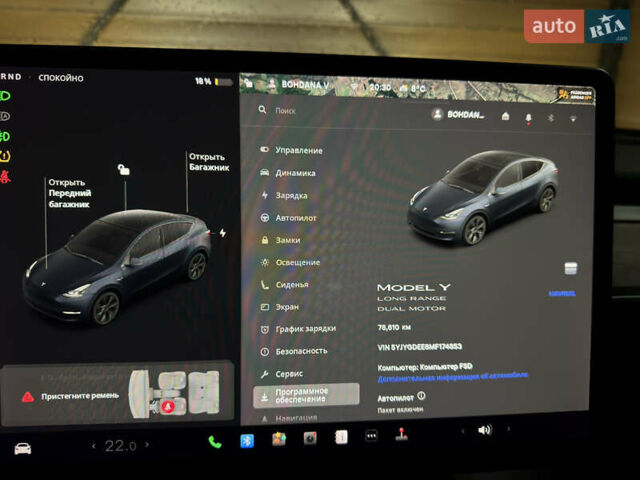The image size is (640, 480).
Task: Open the green phone app
Action: (x=215, y=442)
